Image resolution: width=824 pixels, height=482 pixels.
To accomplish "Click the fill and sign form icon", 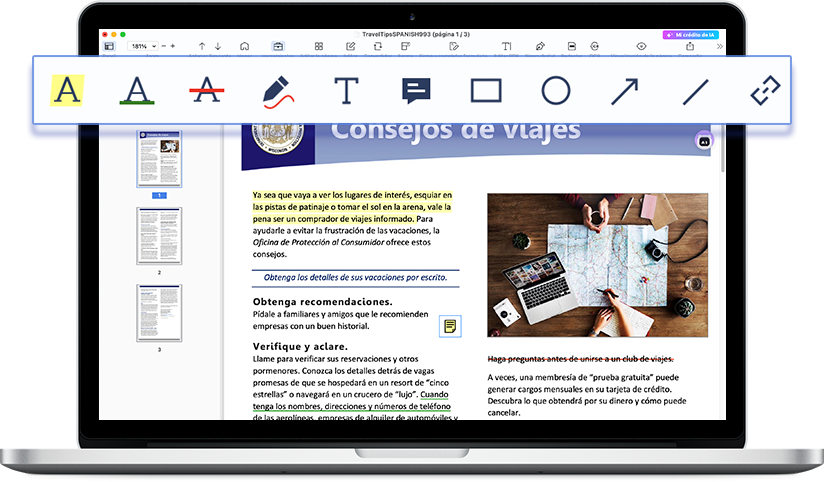I will (x=454, y=46).
